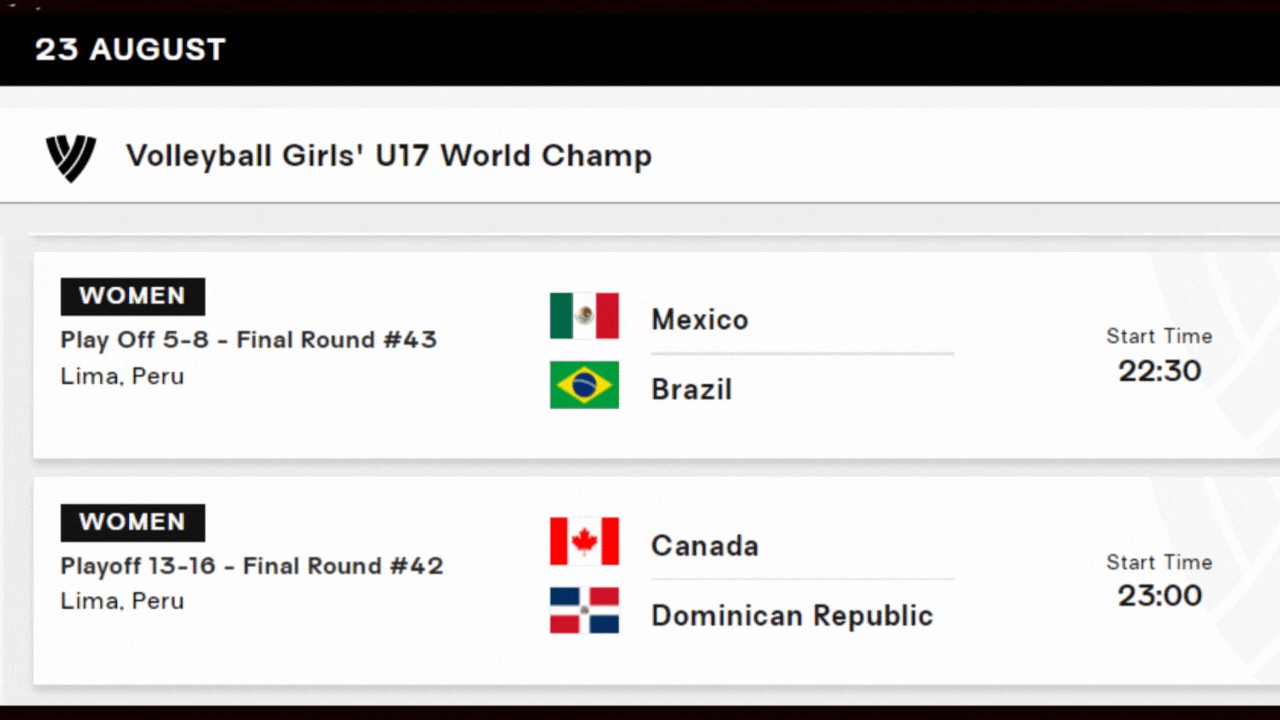Click the Mexico flag icon
This screenshot has height=720, width=1280.
tap(584, 316)
